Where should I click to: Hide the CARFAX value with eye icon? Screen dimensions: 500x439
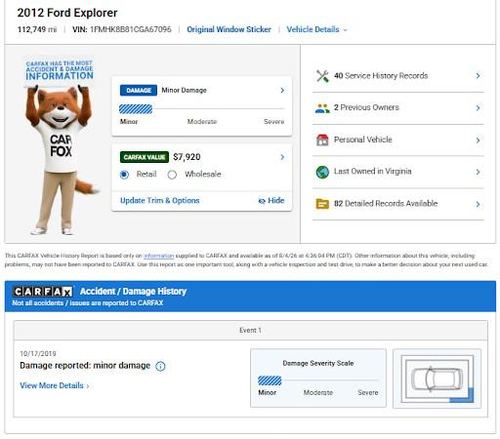tap(271, 200)
